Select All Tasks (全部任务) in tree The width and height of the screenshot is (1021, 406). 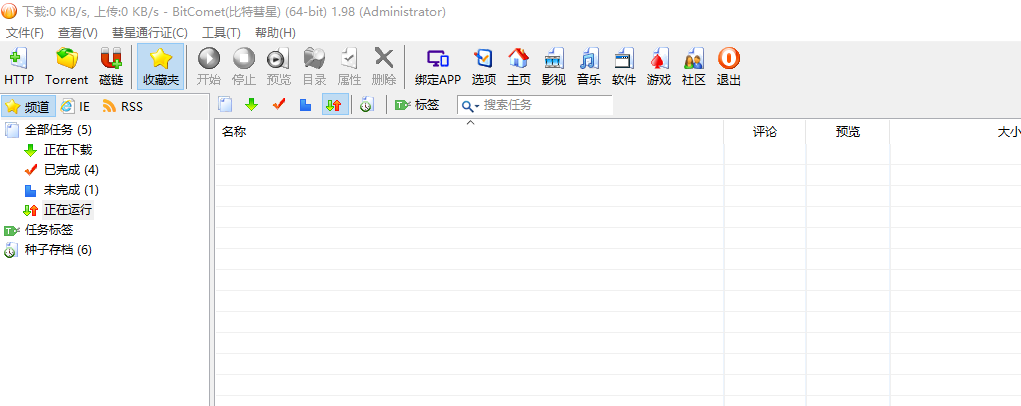(x=58, y=129)
